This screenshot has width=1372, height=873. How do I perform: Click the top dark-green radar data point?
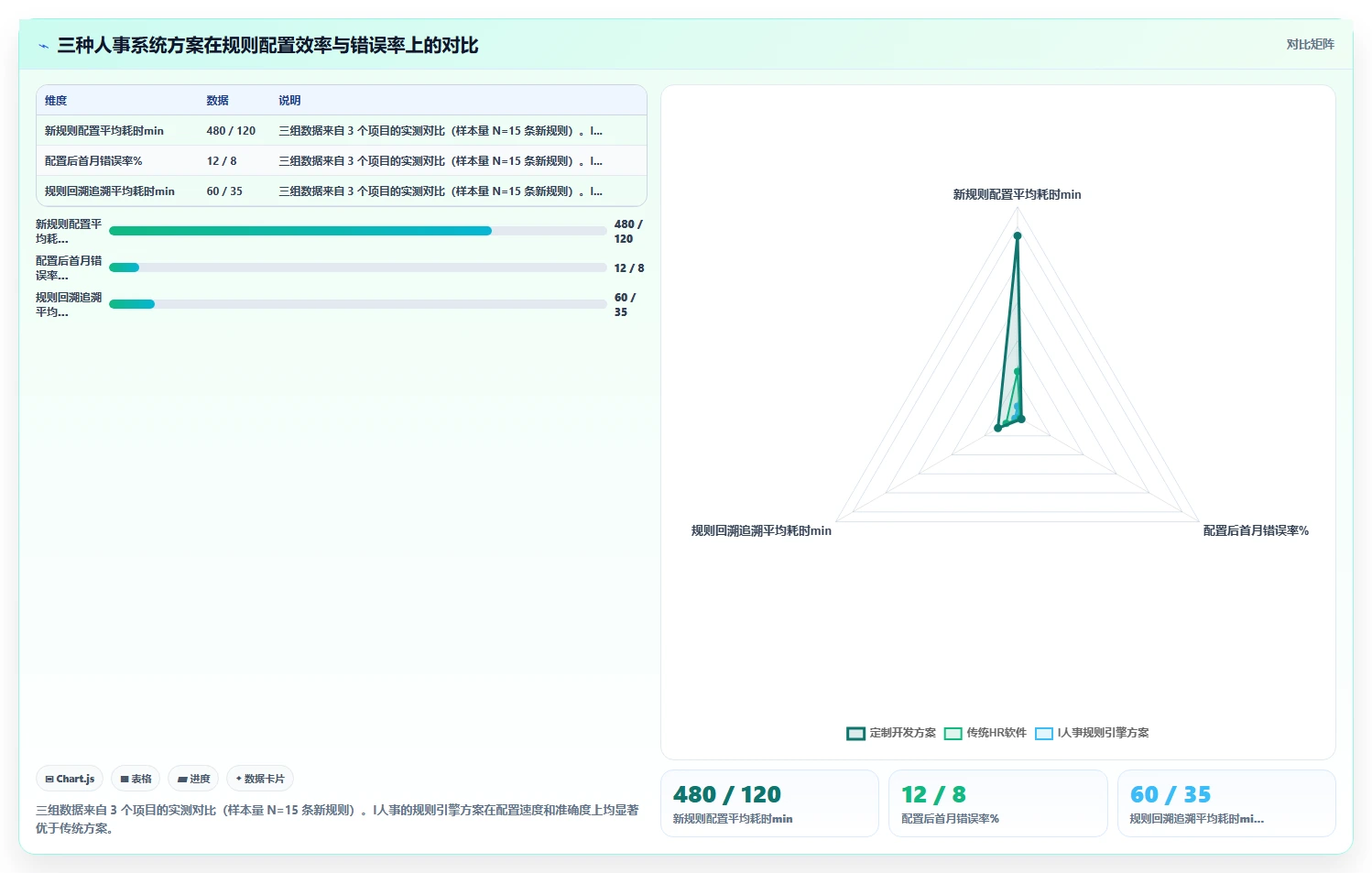click(x=1017, y=235)
